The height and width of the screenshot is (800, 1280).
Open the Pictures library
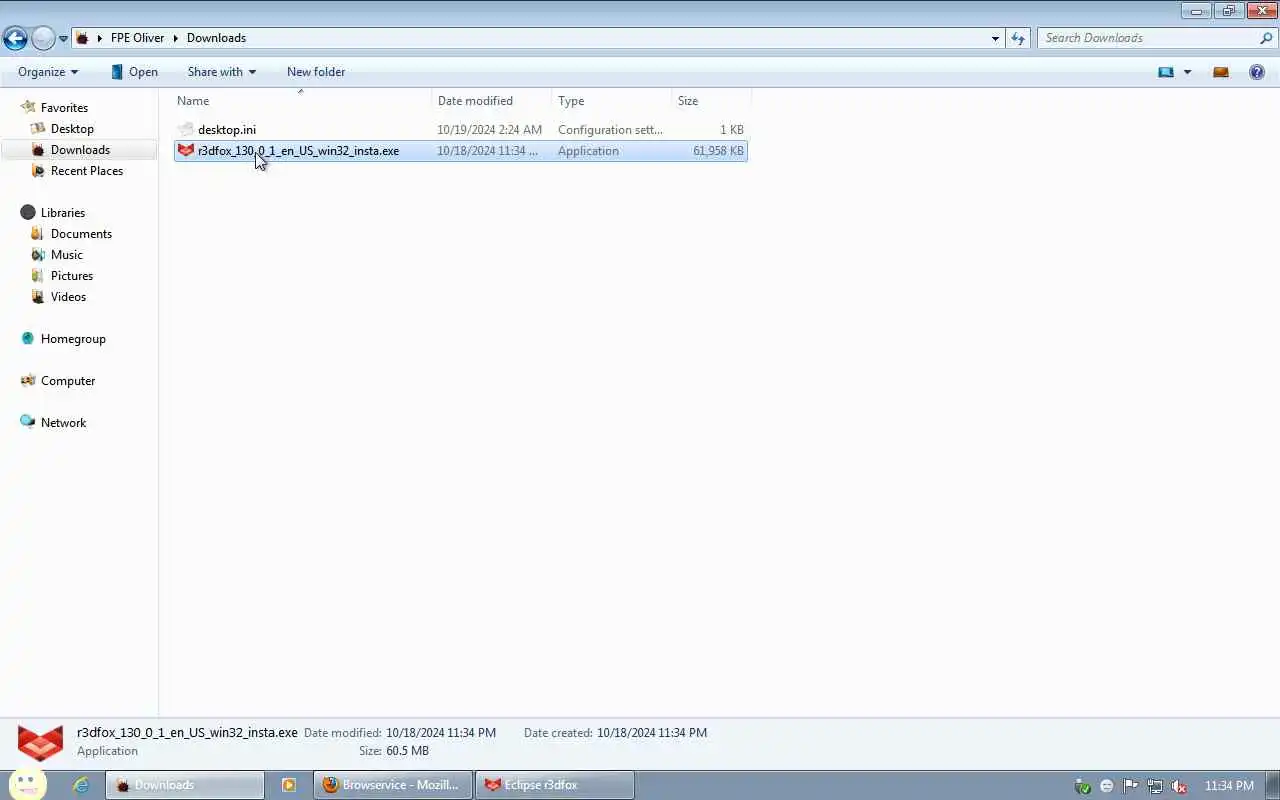pyautogui.click(x=72, y=276)
